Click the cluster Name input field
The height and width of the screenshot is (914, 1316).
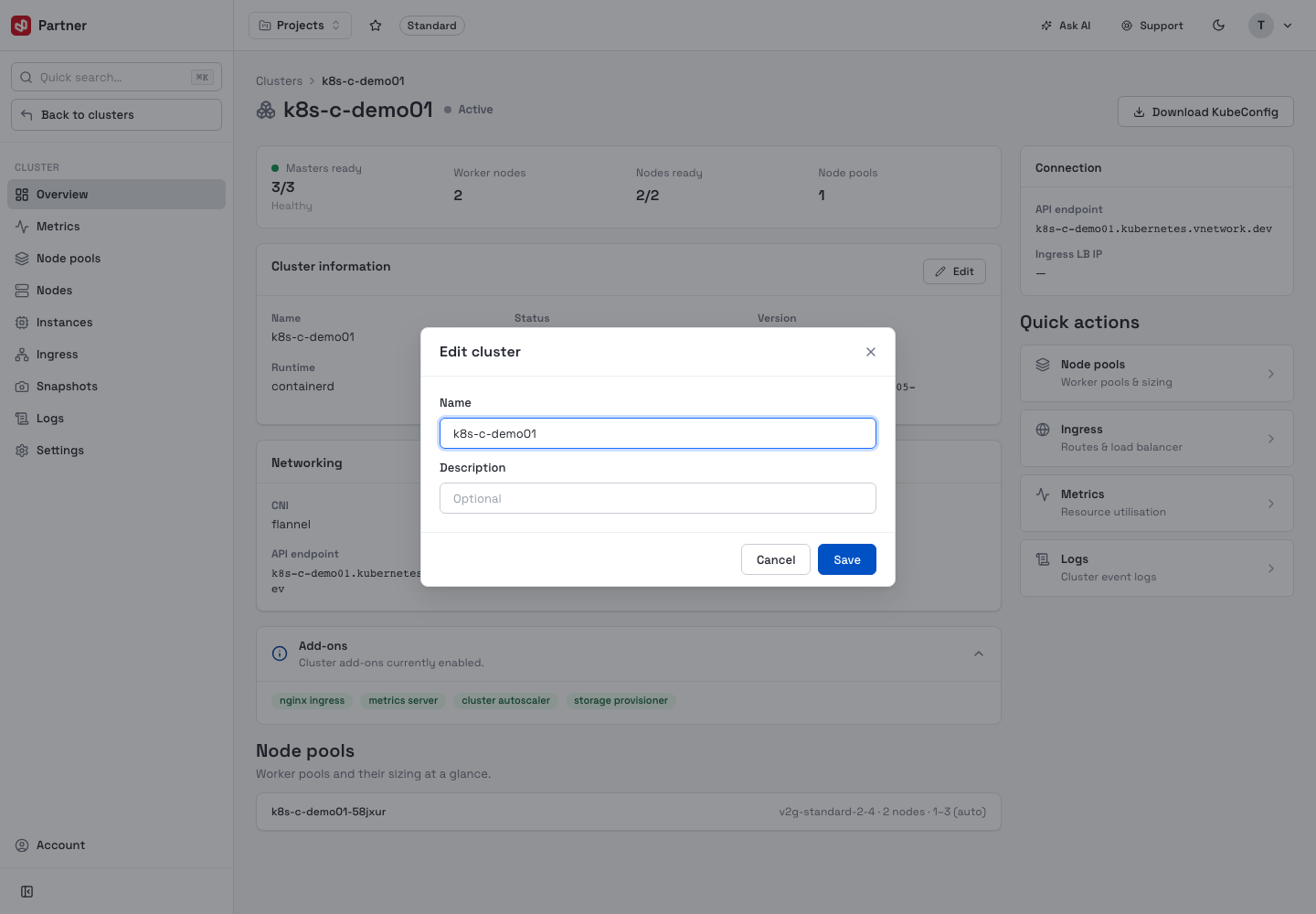pyautogui.click(x=658, y=433)
